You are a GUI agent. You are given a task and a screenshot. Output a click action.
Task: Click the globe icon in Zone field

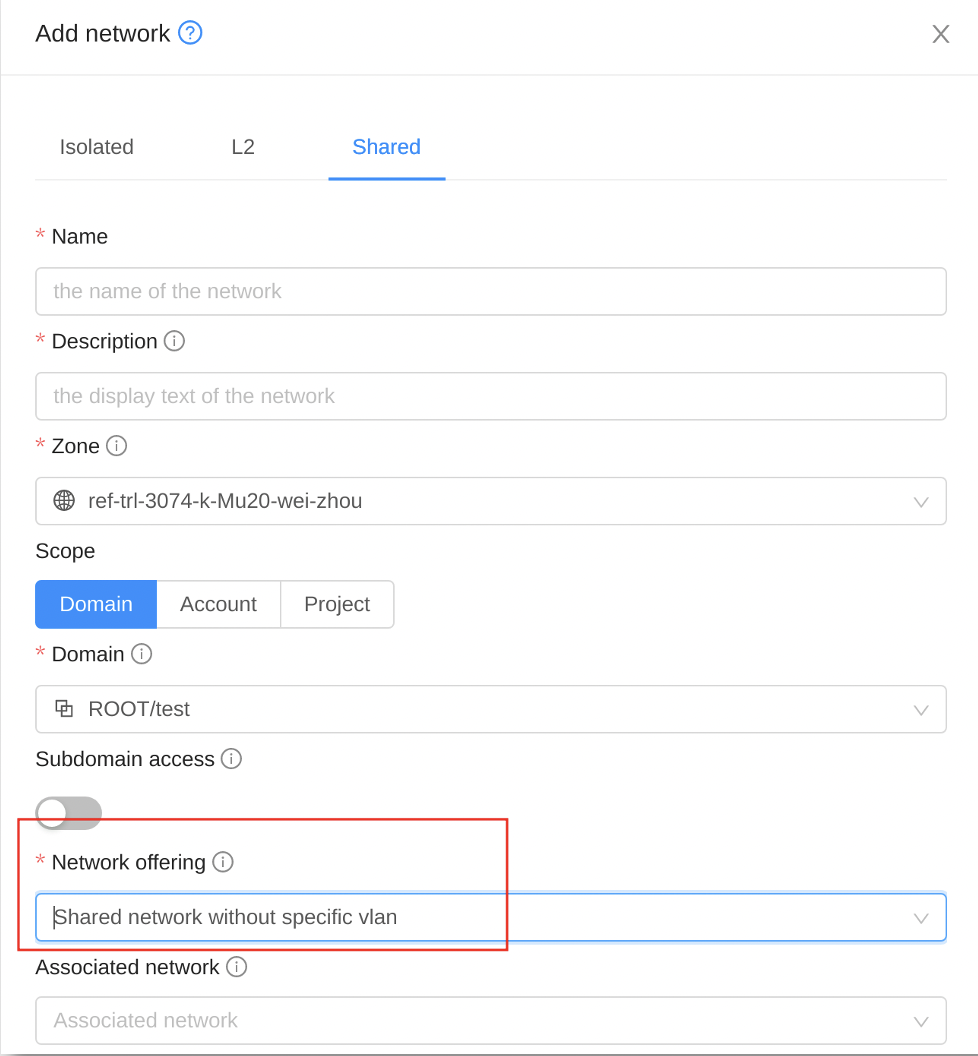point(64,501)
